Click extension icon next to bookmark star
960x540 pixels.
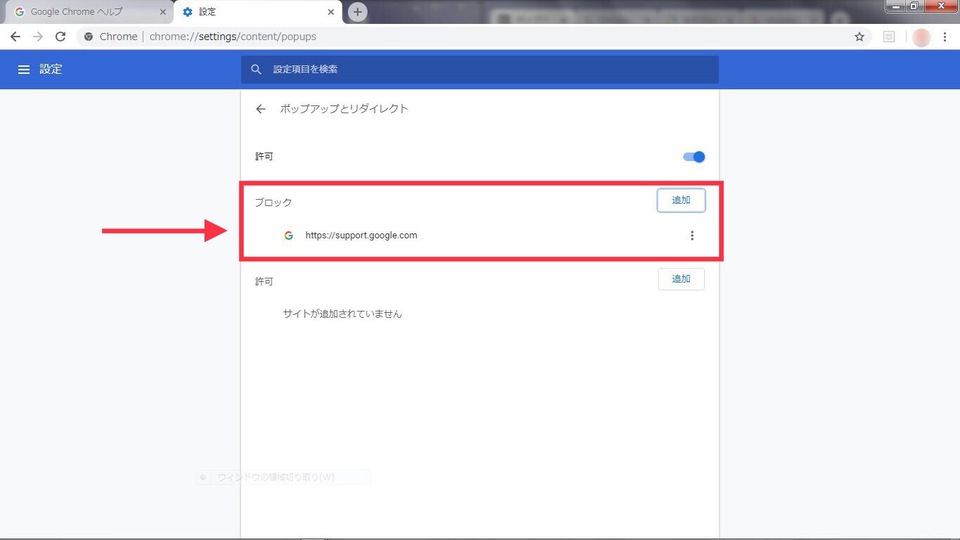(x=889, y=37)
